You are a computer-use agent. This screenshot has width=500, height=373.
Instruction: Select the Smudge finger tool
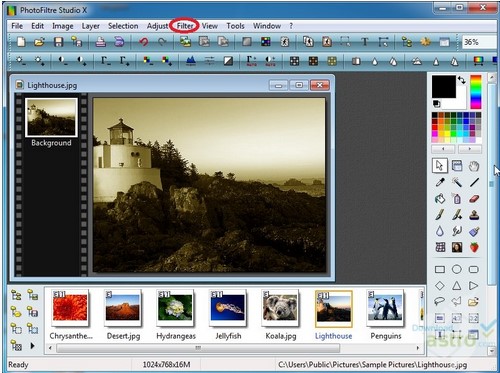click(457, 231)
